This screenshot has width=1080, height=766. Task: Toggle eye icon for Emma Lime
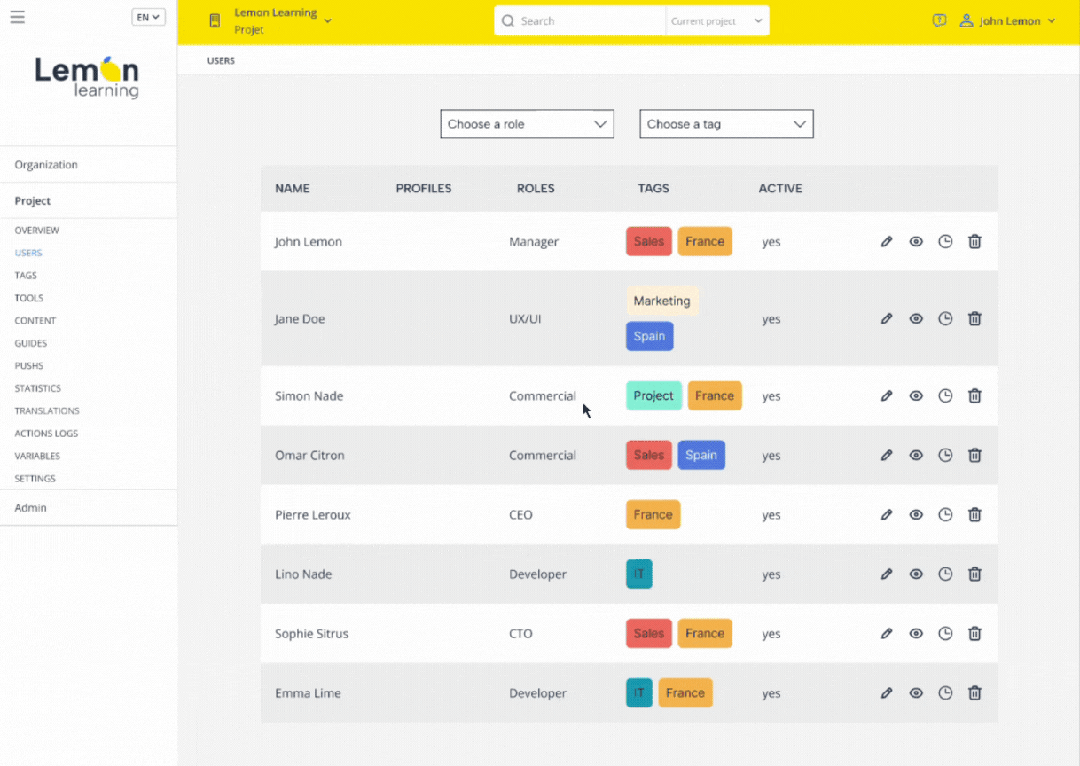pyautogui.click(x=916, y=693)
